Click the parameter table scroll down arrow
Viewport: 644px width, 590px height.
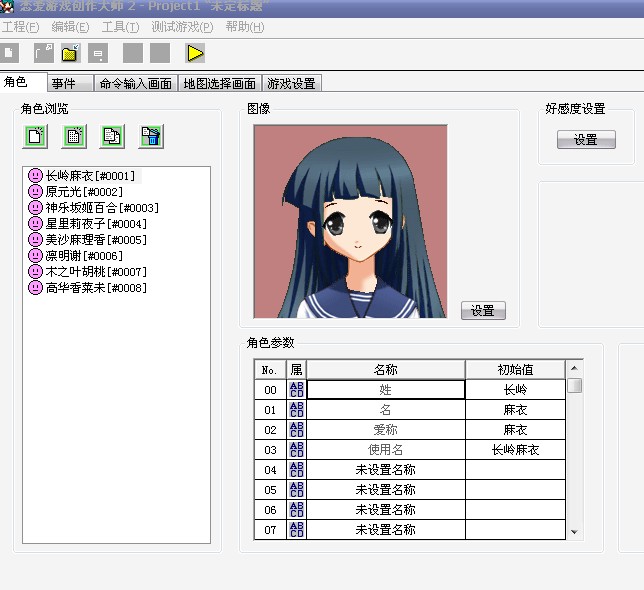pos(574,532)
